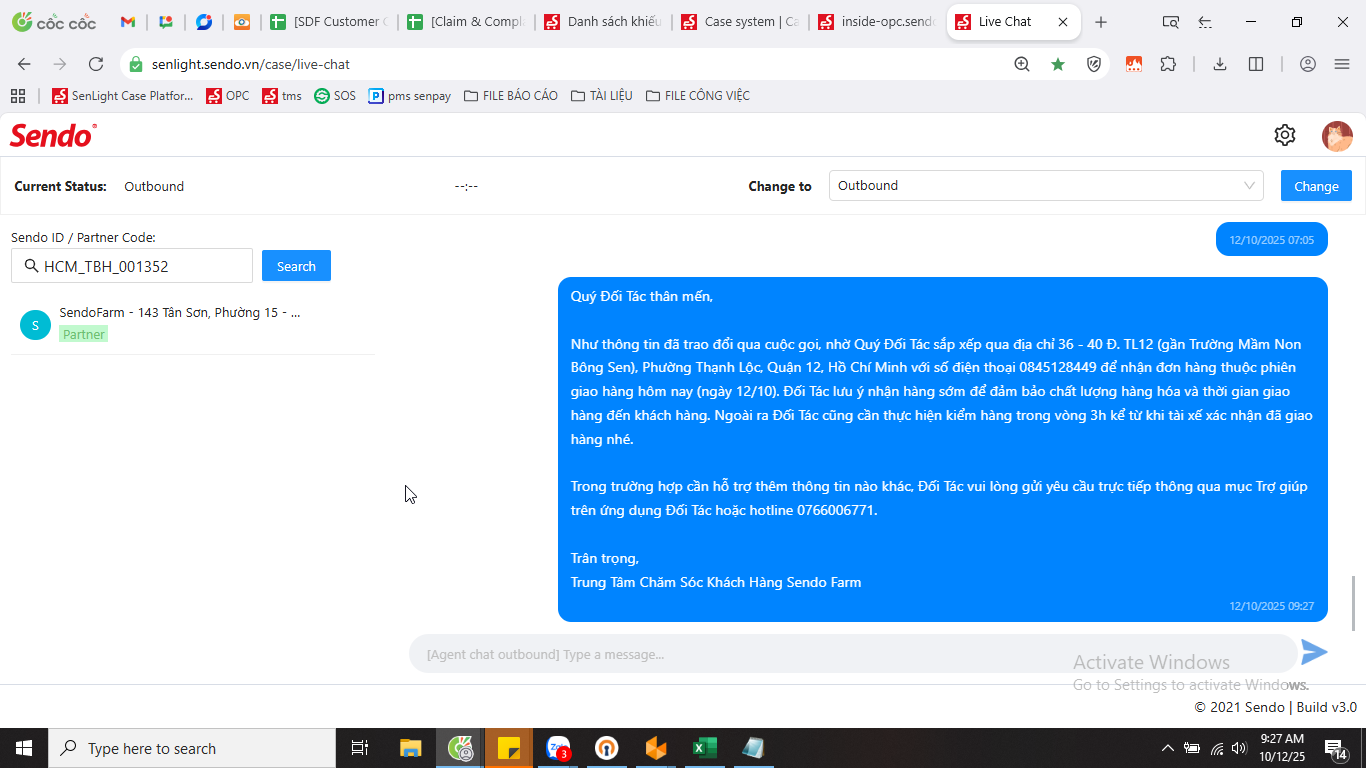Switch to the [Claim & Compl tab
The width and height of the screenshot is (1366, 768).
[x=465, y=22]
